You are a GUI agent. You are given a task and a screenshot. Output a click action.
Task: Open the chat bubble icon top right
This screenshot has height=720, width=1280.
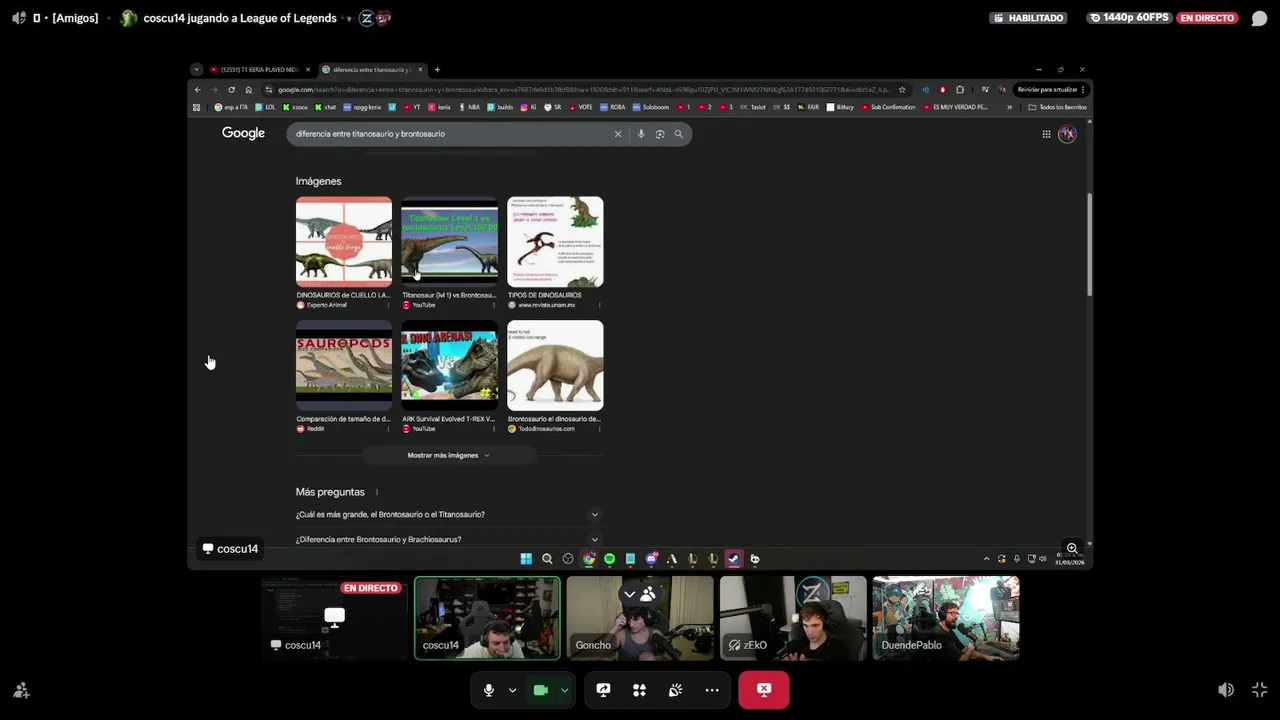tap(1259, 18)
